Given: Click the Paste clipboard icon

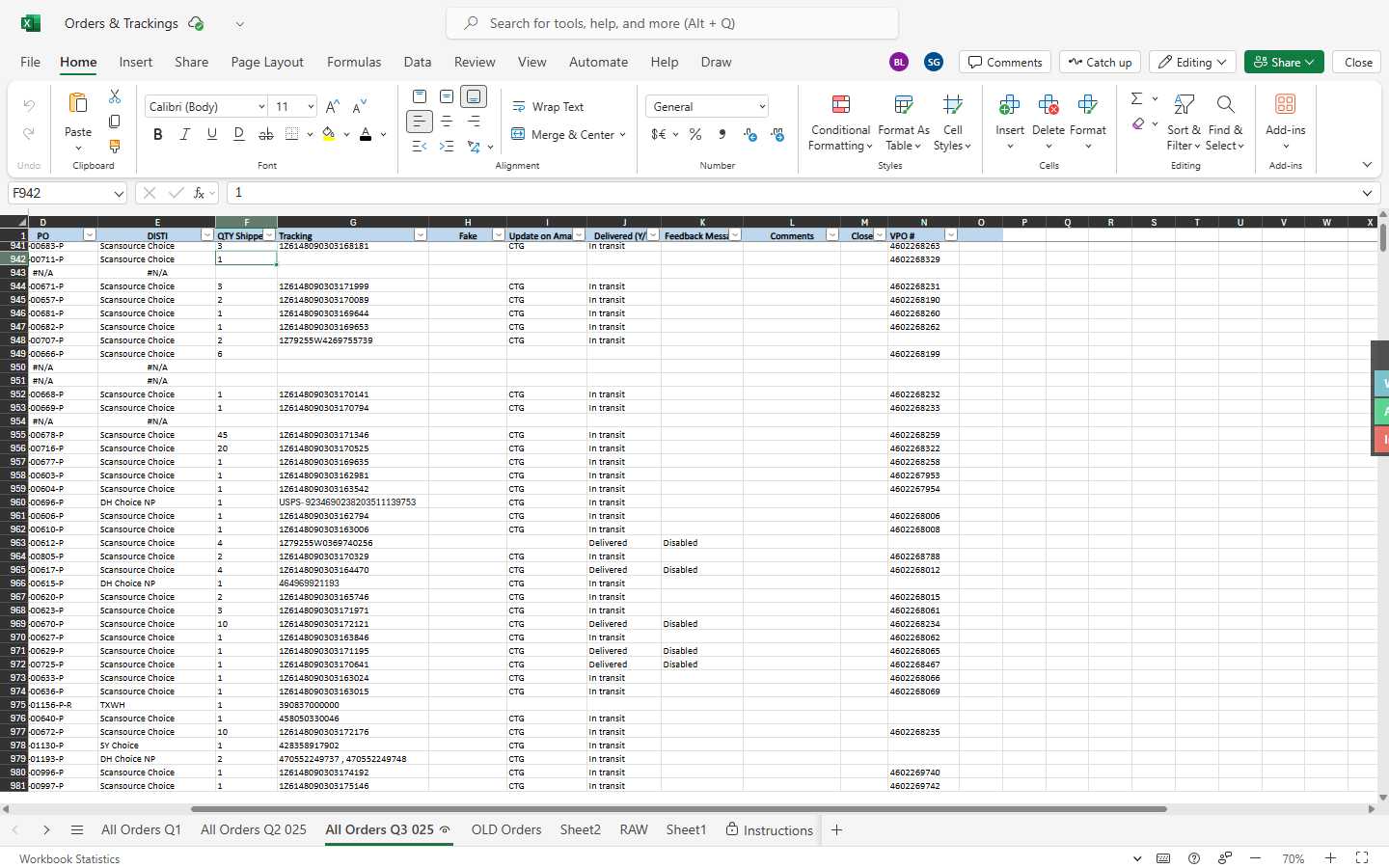Looking at the screenshot, I should click(78, 103).
